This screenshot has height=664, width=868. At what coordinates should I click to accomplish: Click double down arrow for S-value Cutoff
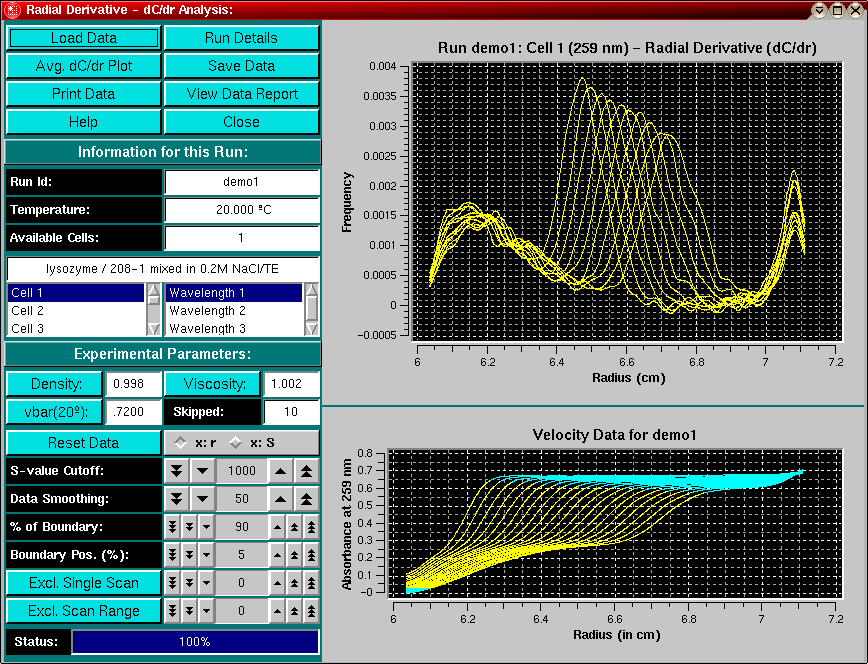(176, 471)
